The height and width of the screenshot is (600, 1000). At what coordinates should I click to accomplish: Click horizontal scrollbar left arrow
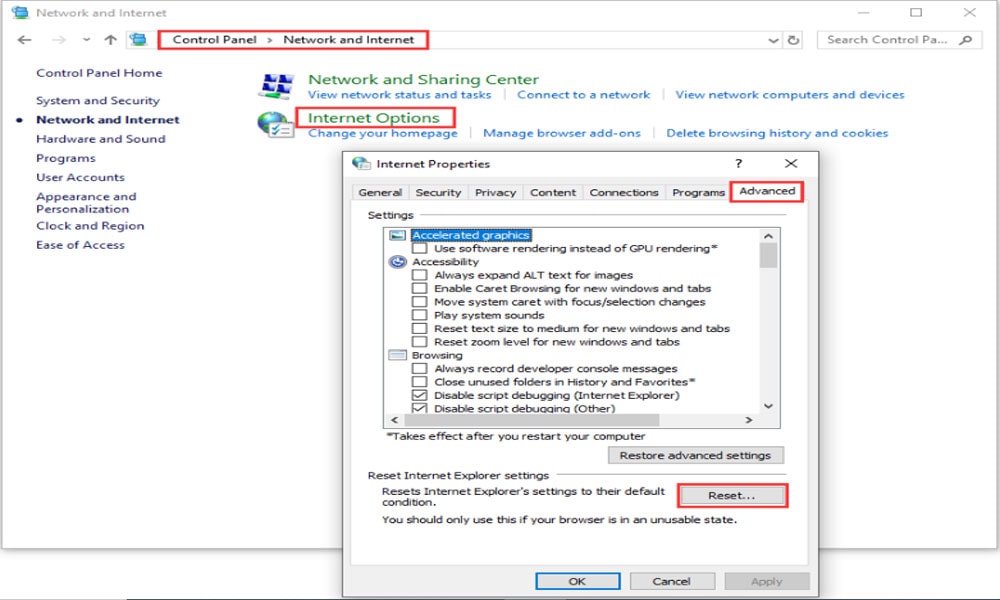pos(394,420)
